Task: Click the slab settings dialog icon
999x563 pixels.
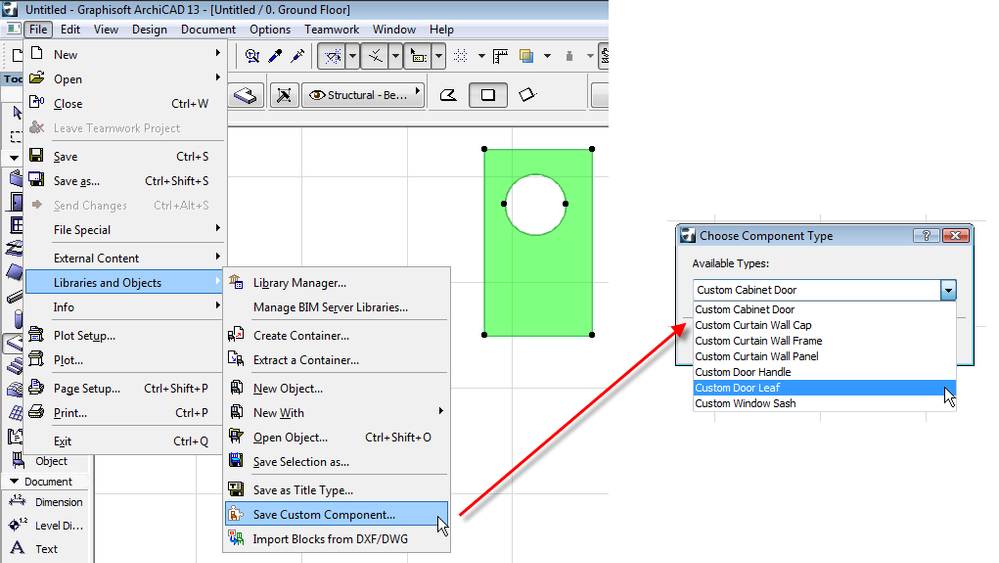Action: point(245,96)
